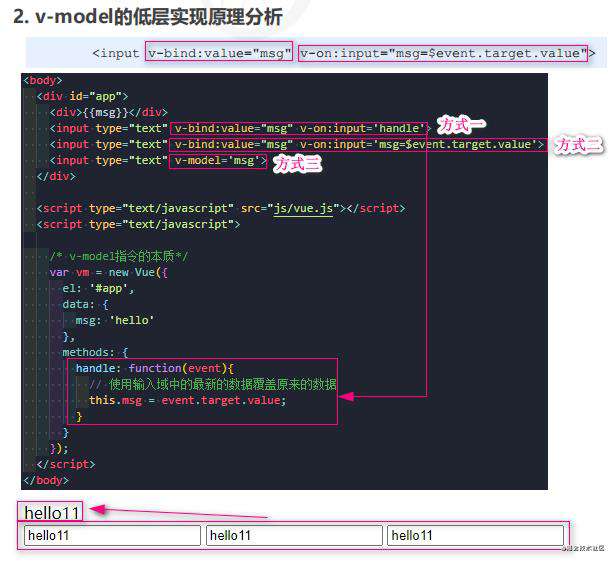Click the comment "/* v-model指令的本质*/"
616x562 pixels.
119,256
